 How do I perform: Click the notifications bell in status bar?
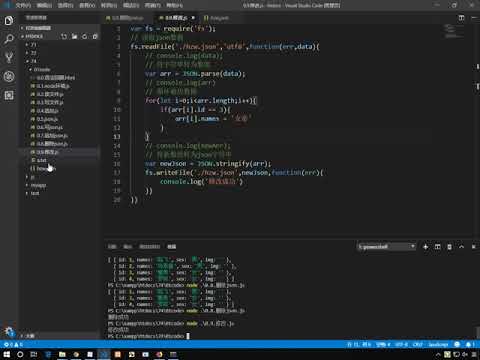(469, 344)
